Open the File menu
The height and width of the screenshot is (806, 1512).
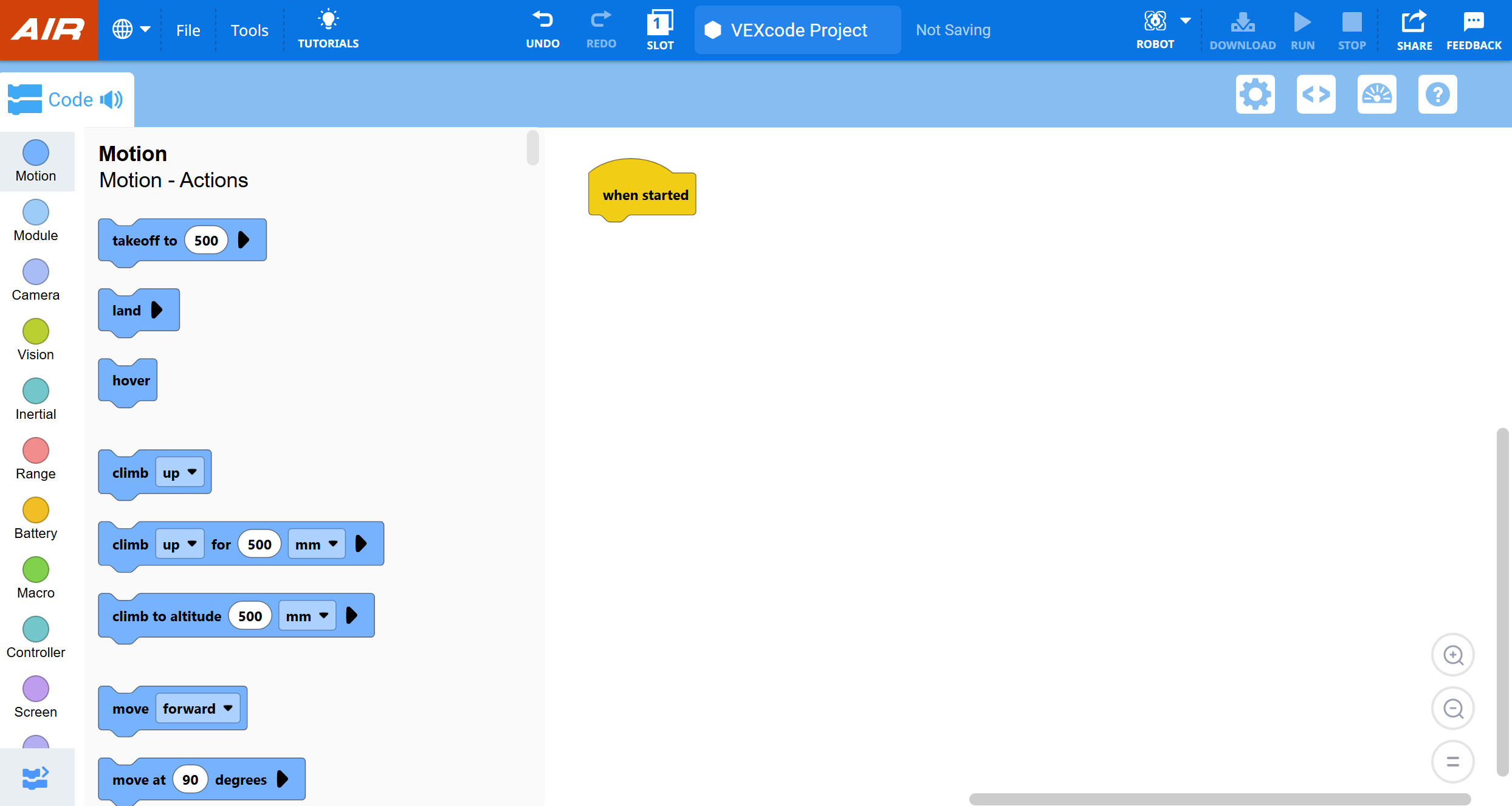tap(188, 30)
